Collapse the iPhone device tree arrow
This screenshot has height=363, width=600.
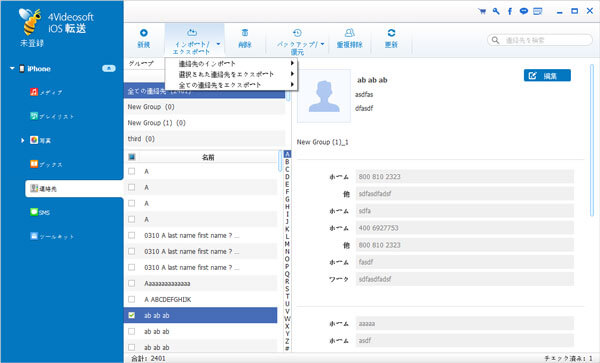tap(12, 68)
